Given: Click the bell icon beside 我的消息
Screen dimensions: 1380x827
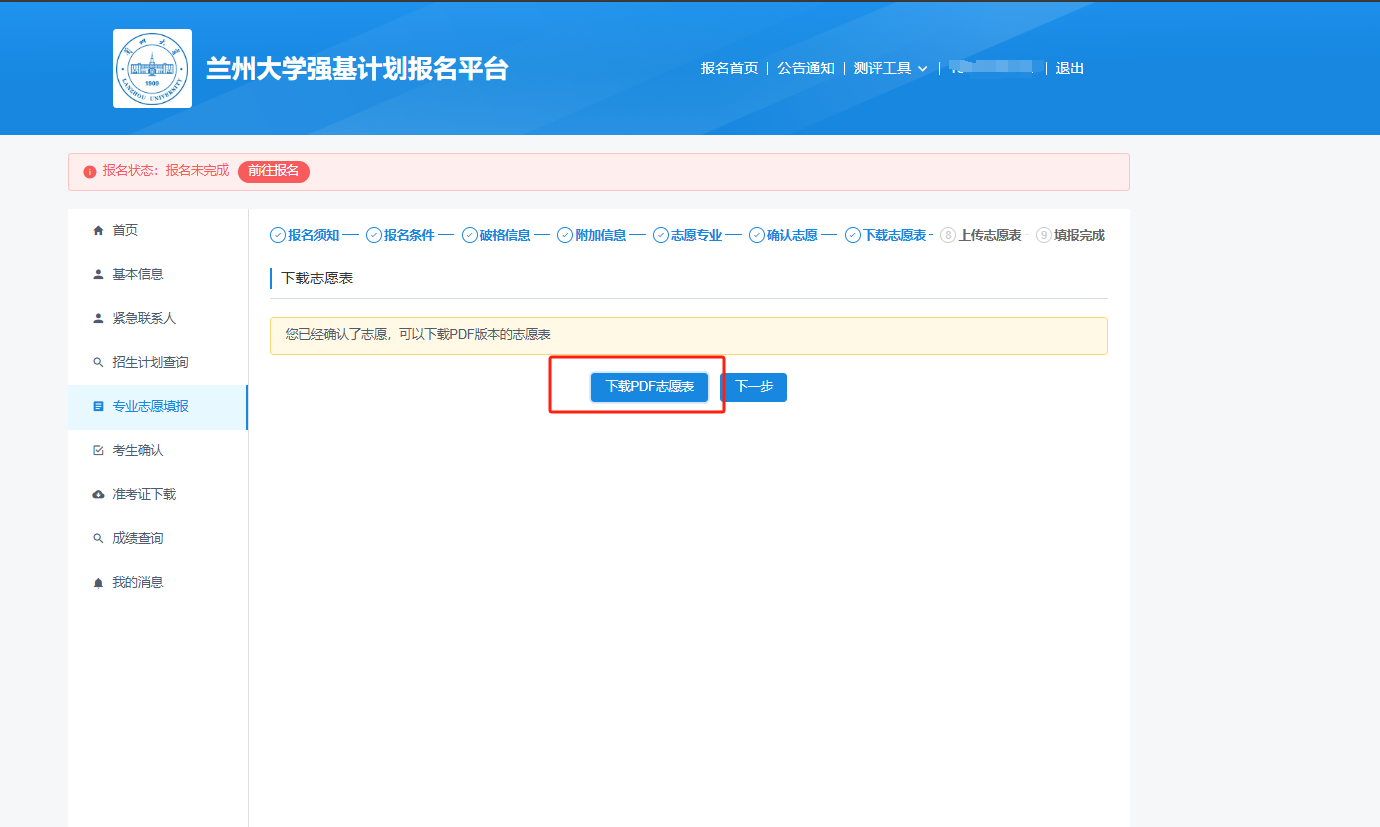Looking at the screenshot, I should (98, 583).
